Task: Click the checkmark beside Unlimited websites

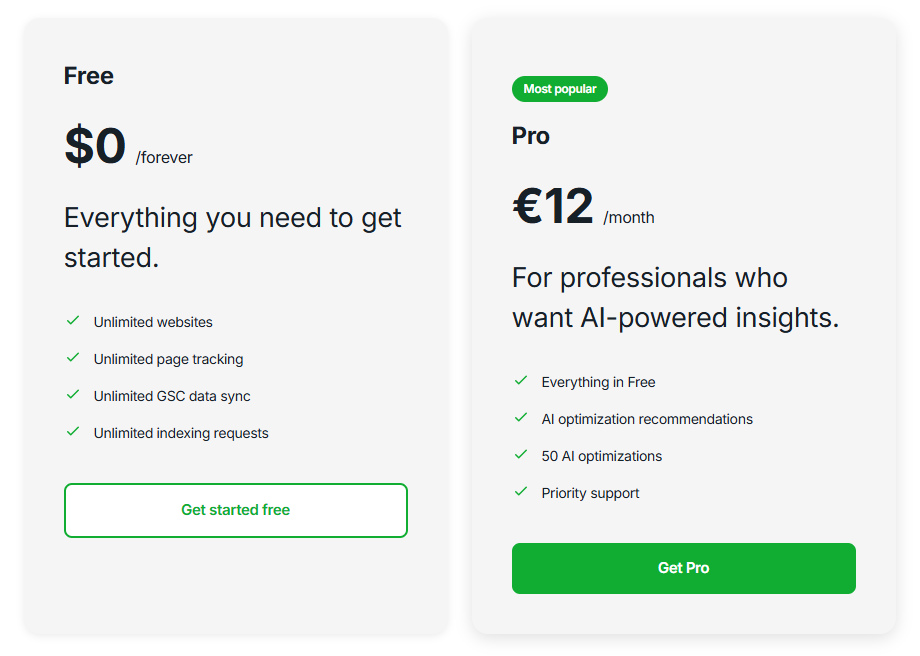Action: pos(73,322)
